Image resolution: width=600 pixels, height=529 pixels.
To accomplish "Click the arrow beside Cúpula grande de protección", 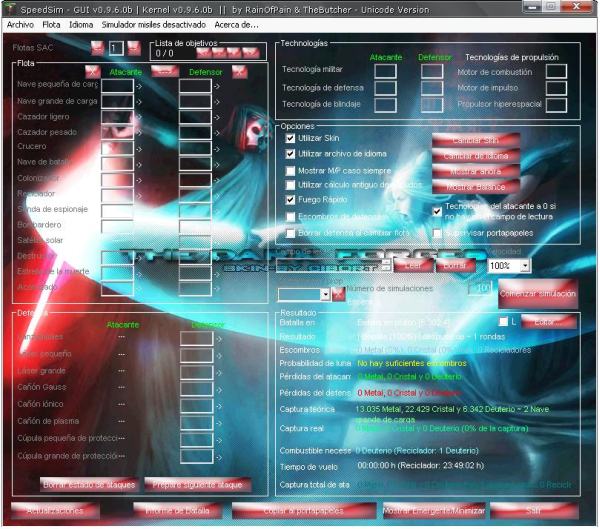I will point(219,457).
